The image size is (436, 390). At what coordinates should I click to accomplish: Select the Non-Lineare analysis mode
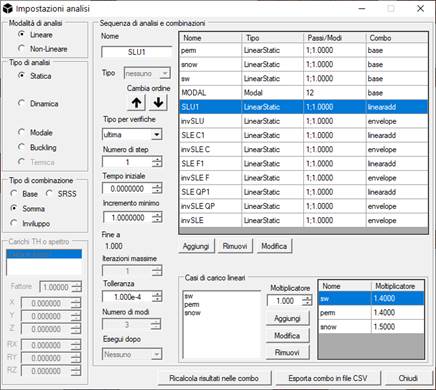(x=43, y=49)
